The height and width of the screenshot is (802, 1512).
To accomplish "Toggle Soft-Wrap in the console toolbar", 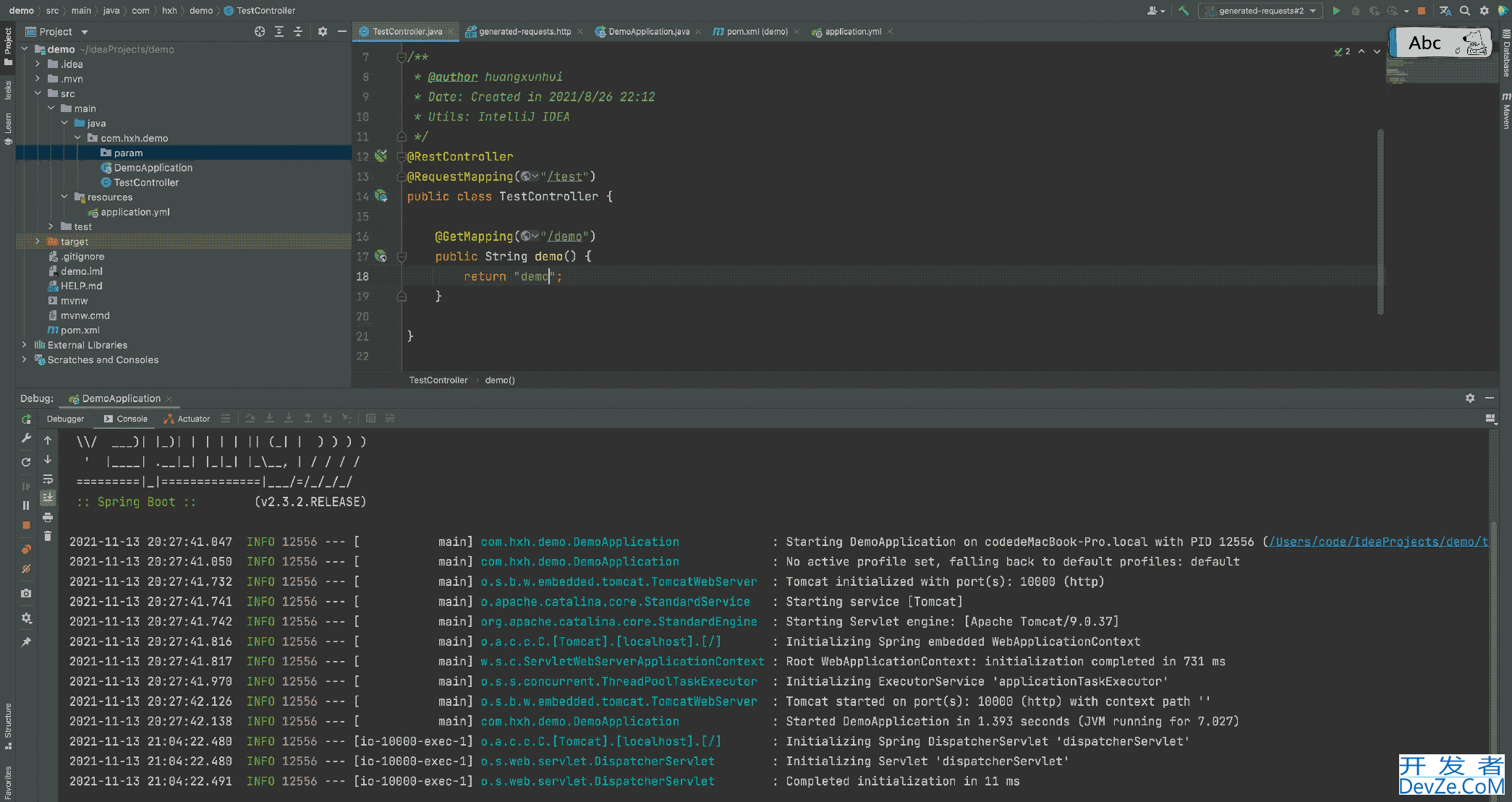I will tap(48, 479).
